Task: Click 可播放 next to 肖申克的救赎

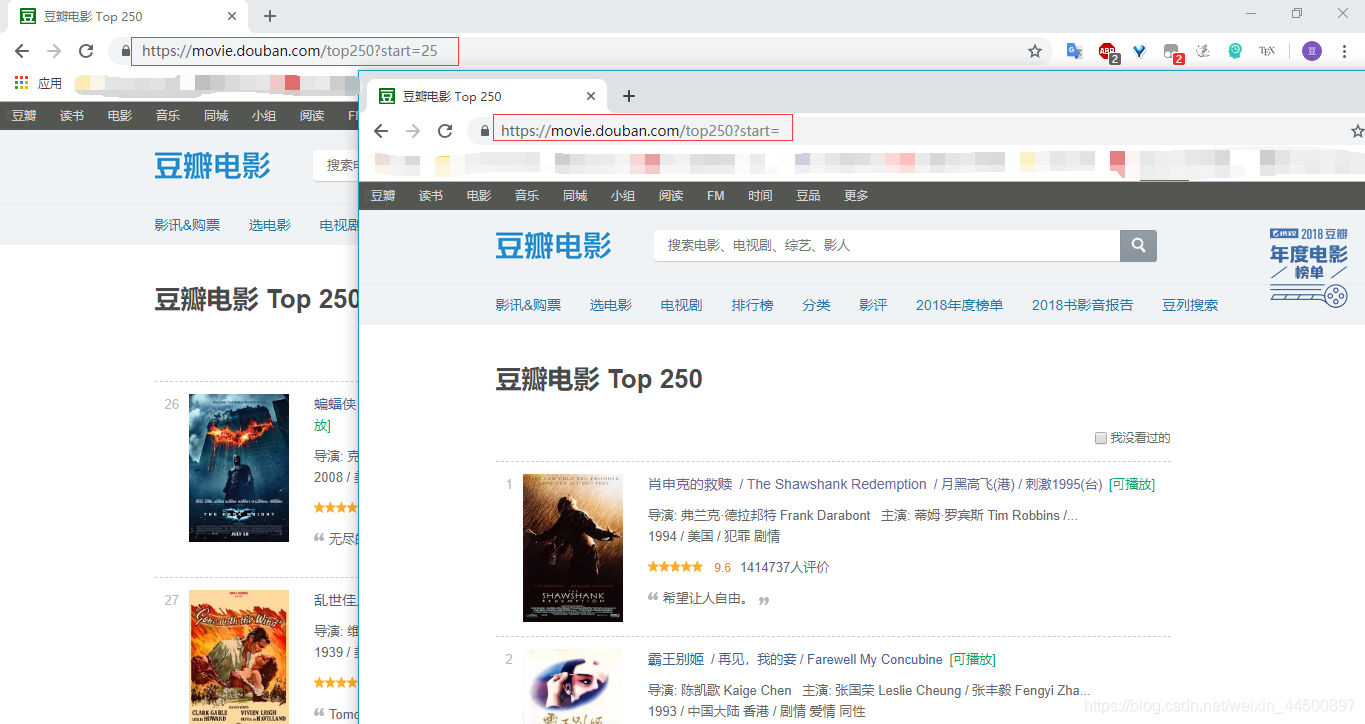Action: [1131, 484]
